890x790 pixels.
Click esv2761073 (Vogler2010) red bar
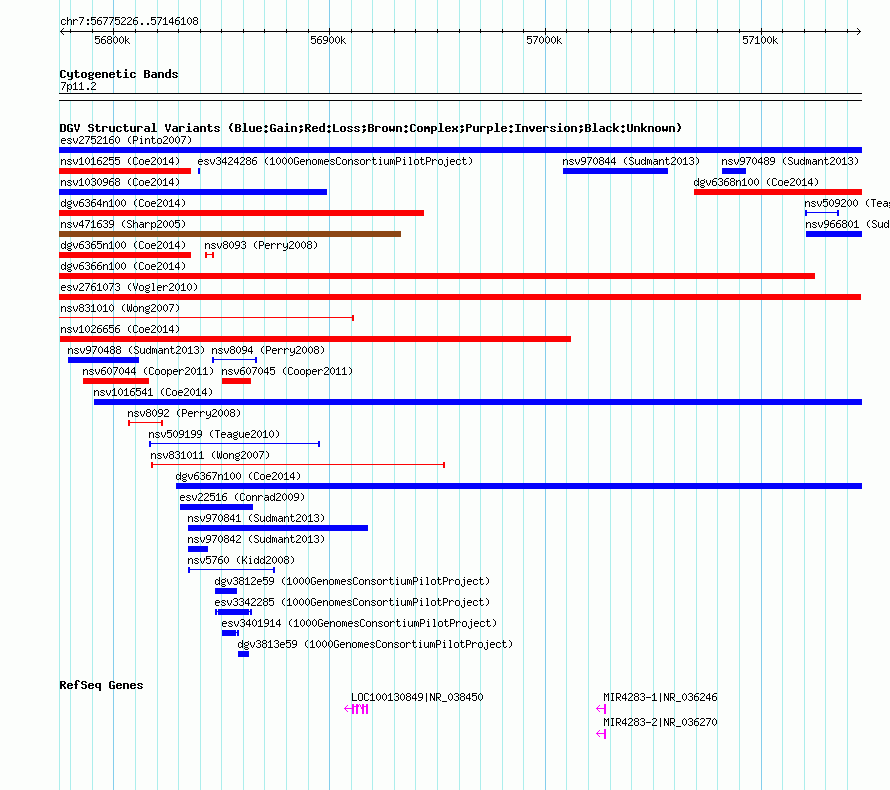pos(460,297)
